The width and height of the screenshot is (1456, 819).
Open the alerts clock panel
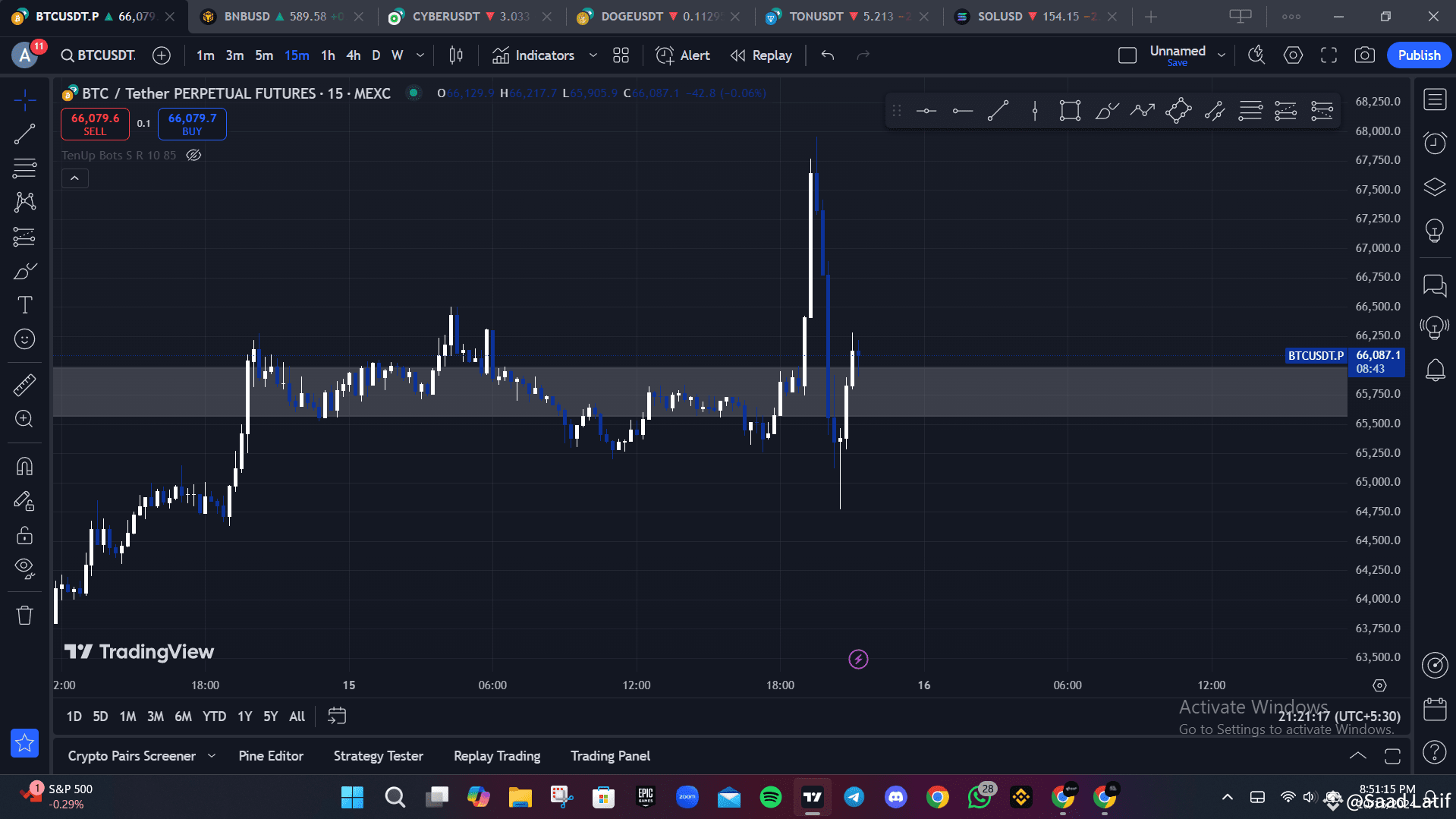(x=1435, y=143)
